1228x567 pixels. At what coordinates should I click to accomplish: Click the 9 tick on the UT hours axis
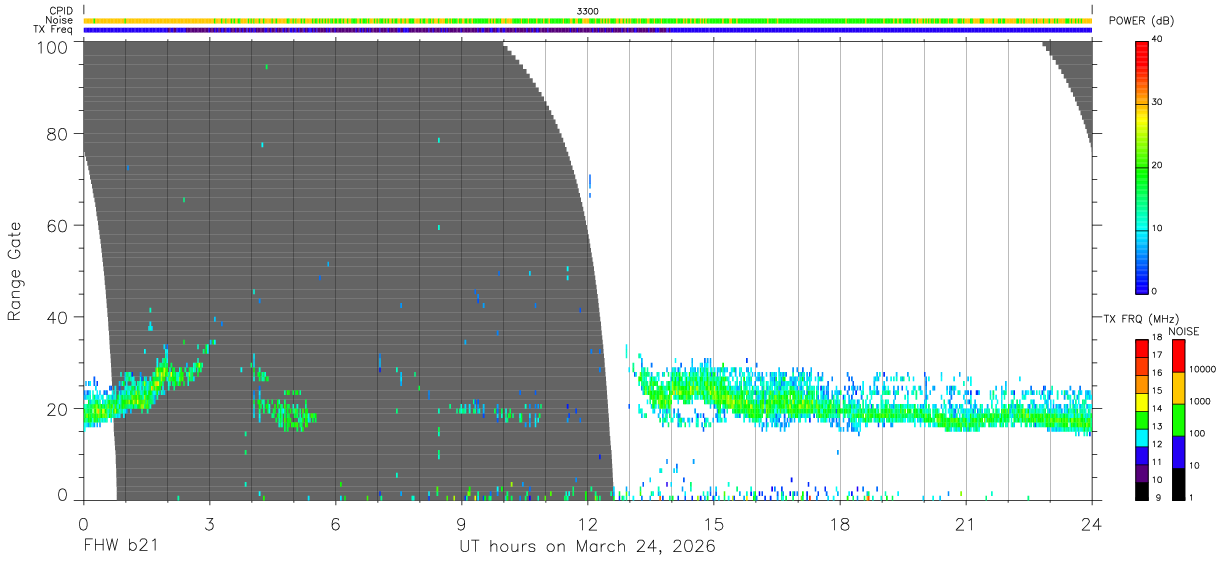coord(462,523)
